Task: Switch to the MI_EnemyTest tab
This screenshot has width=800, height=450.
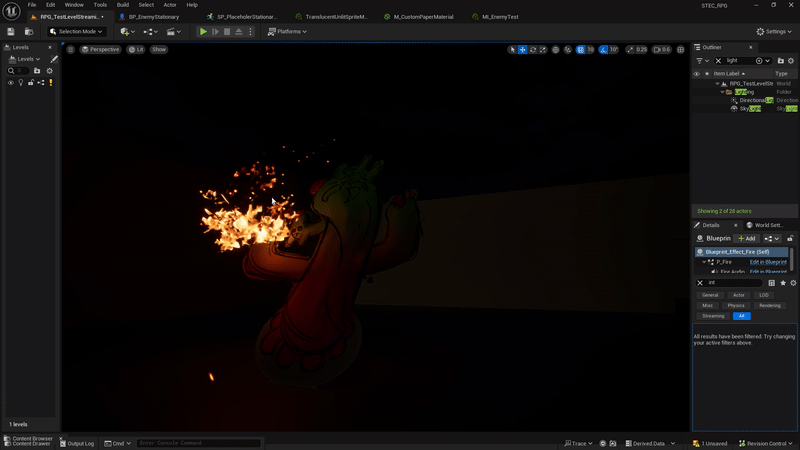Action: click(x=500, y=17)
